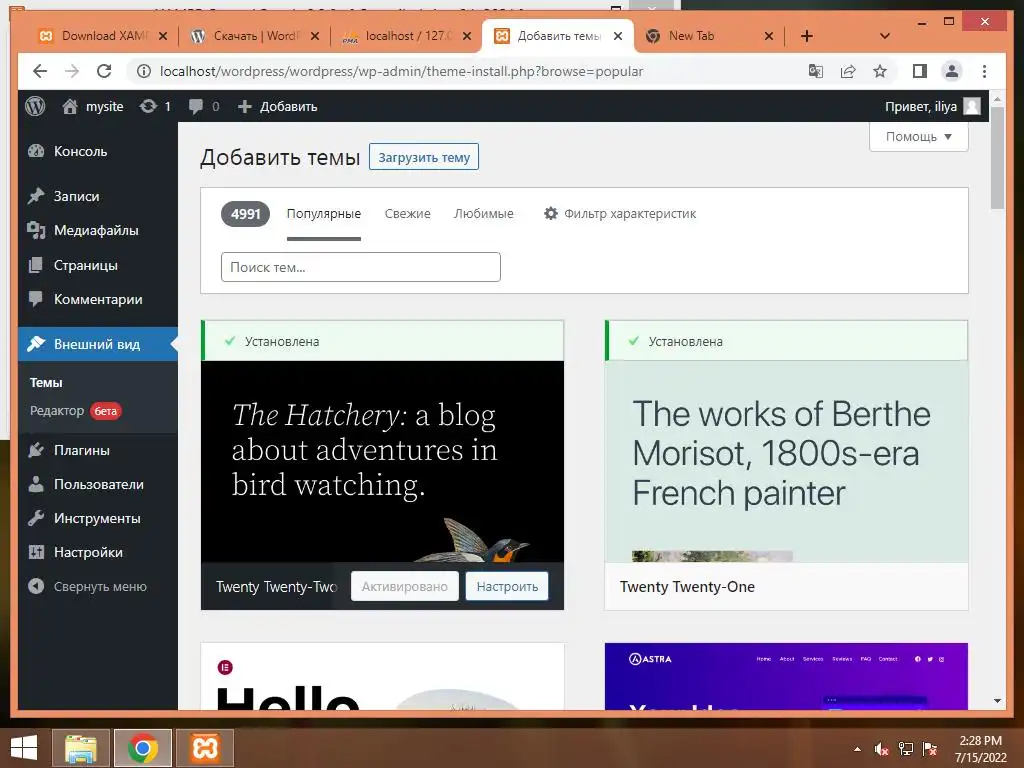
Task: Switch to the Любимые tab
Action: [x=484, y=214]
